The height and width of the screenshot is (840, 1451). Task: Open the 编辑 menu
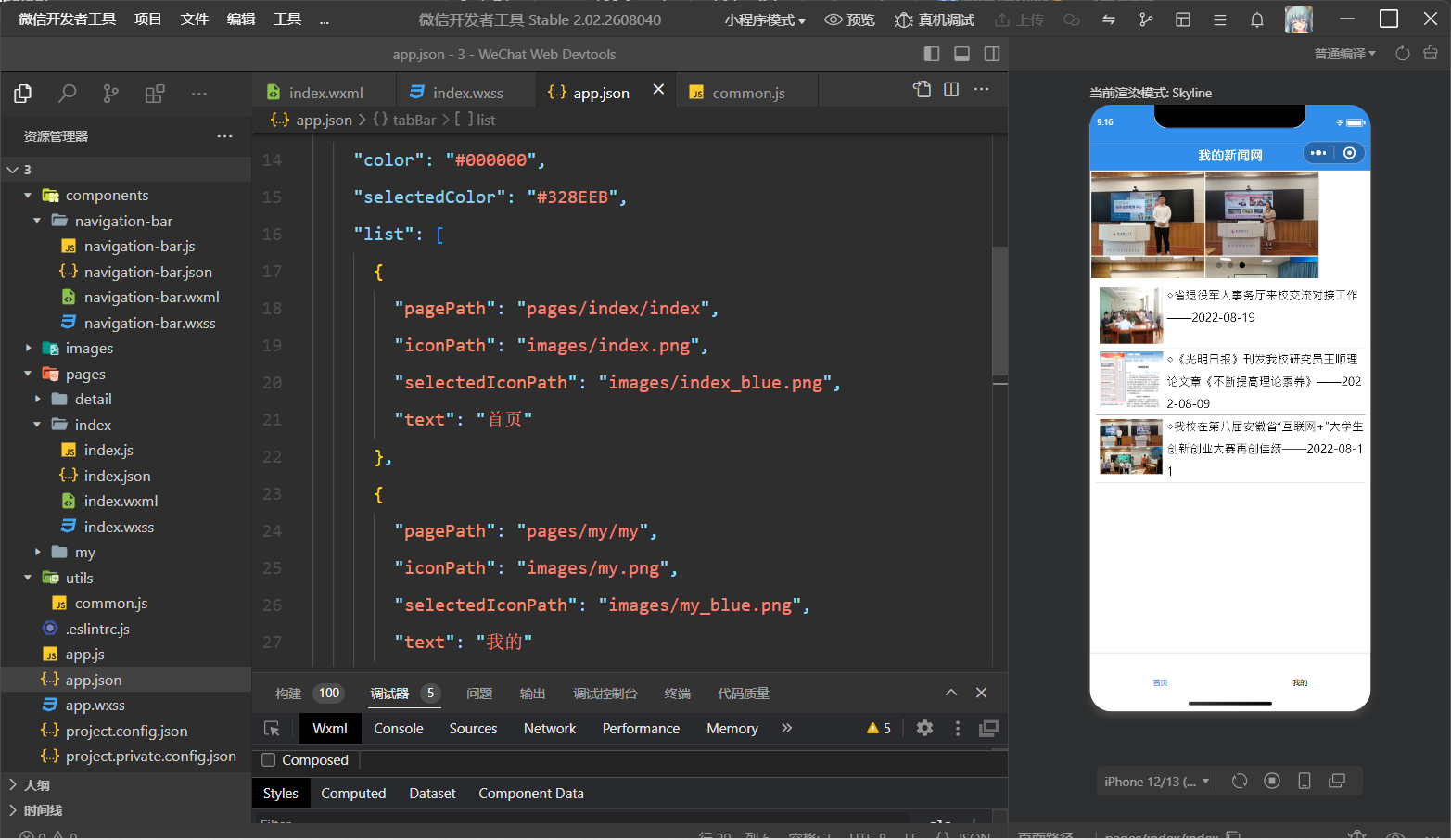[x=241, y=19]
